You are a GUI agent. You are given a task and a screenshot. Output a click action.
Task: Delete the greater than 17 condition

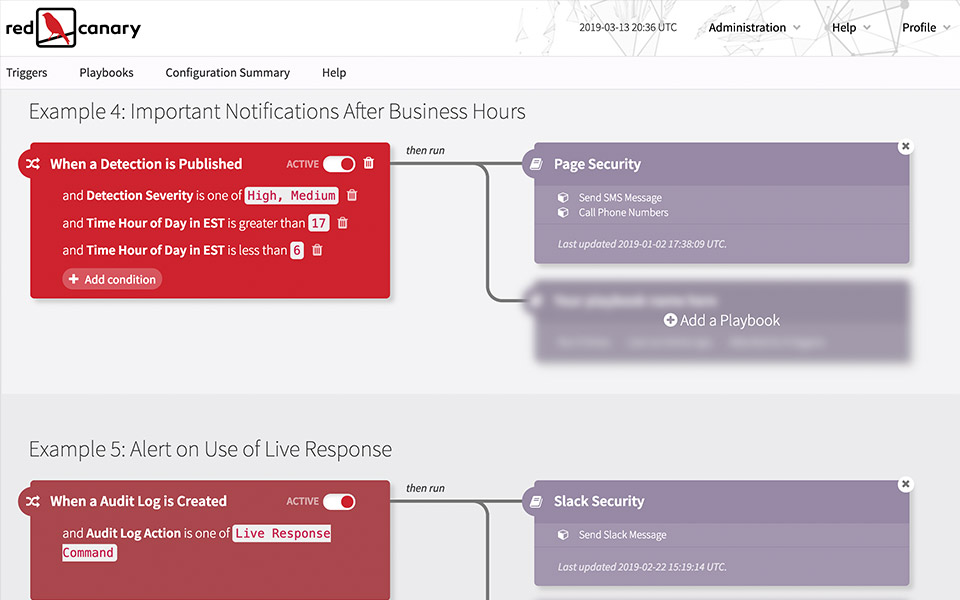[343, 223]
